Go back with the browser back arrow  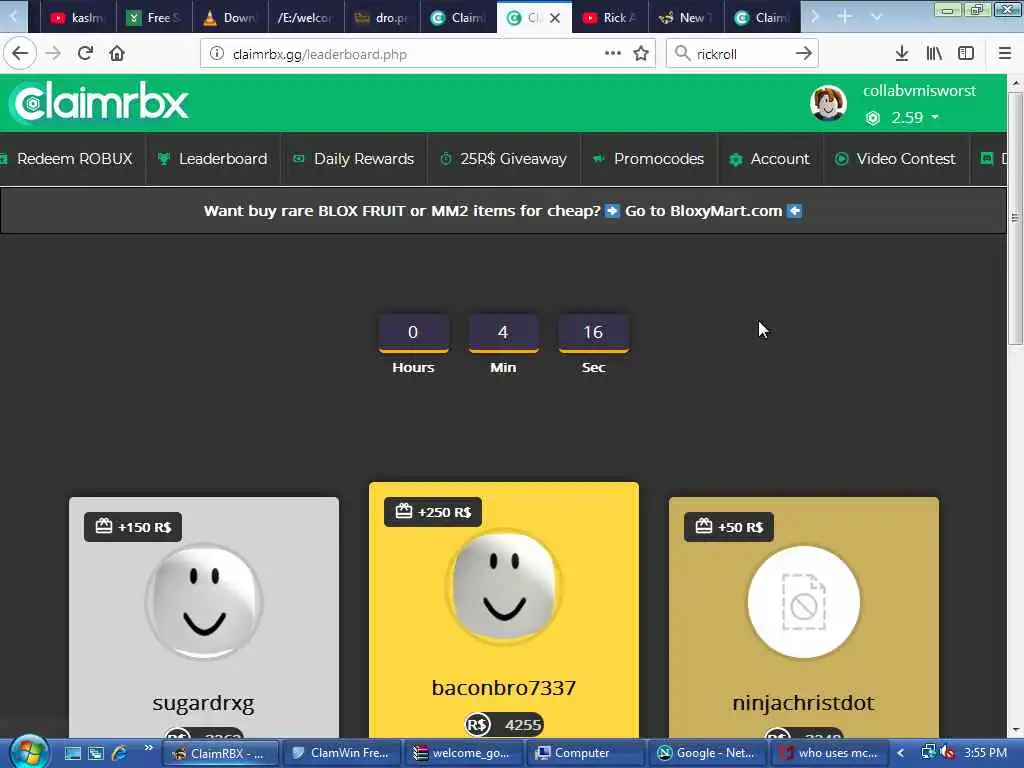pyautogui.click(x=20, y=53)
